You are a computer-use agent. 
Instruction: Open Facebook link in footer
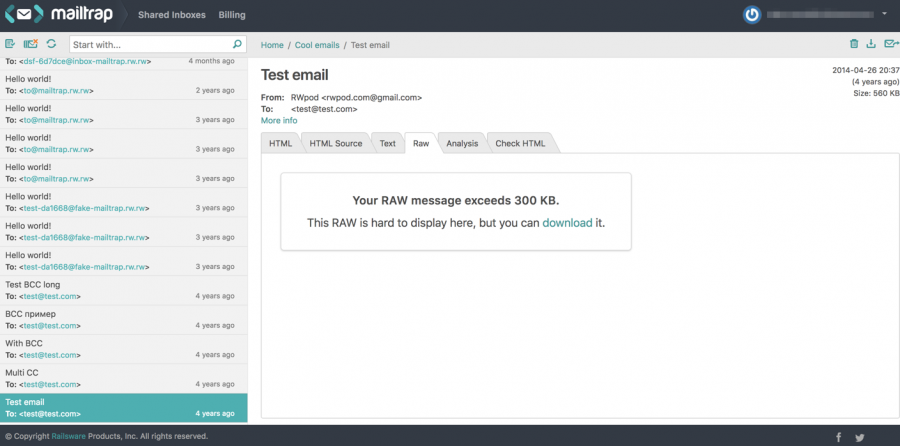[839, 437]
